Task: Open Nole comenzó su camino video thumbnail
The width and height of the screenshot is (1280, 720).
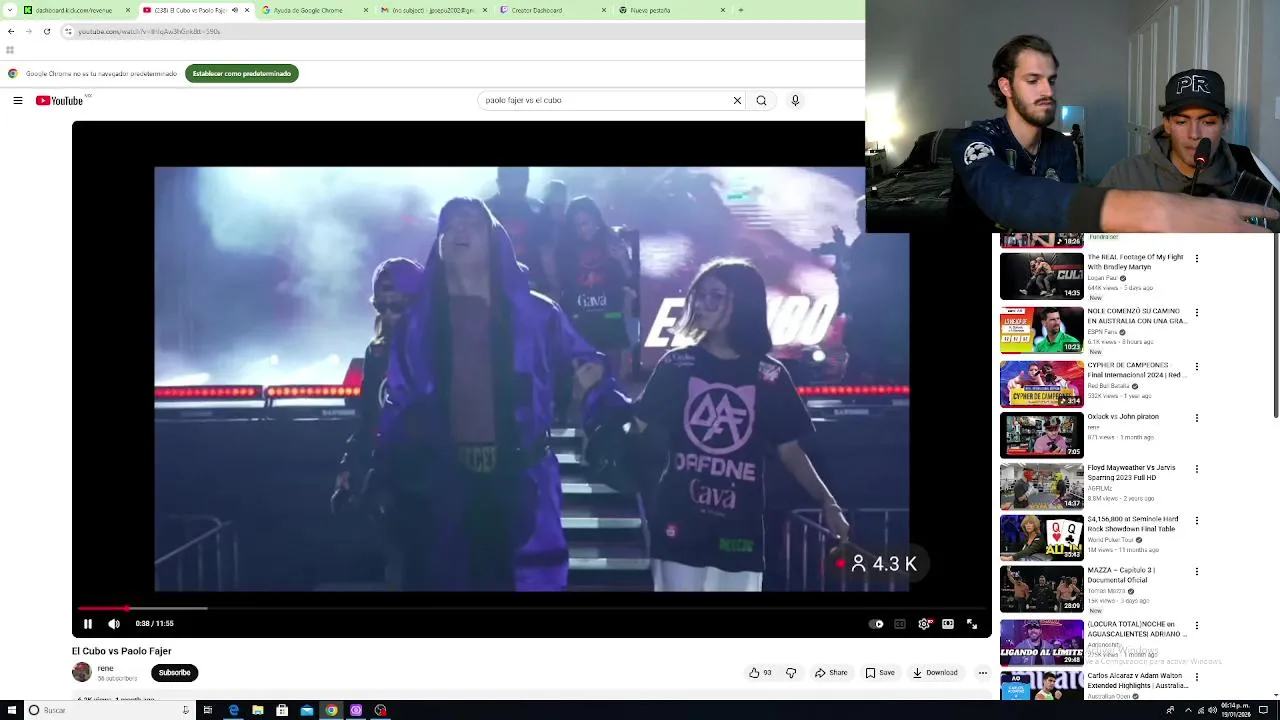Action: point(1042,330)
